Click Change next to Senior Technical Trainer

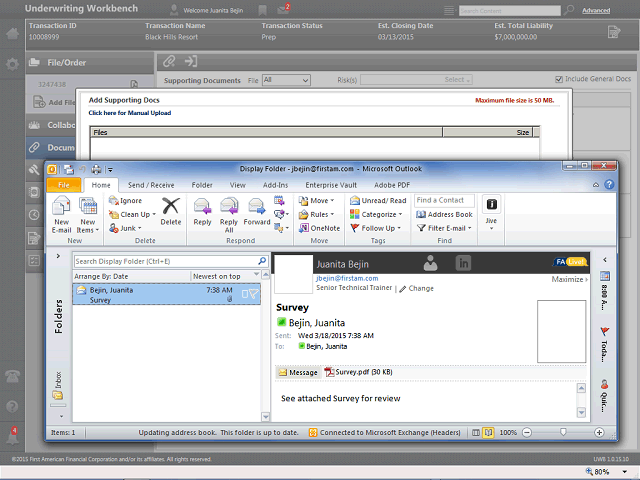(416, 288)
